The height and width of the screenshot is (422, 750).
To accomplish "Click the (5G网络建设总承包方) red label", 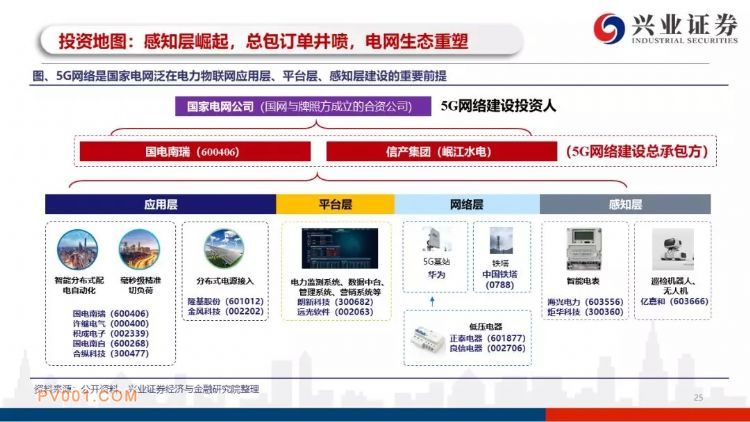I will pyautogui.click(x=637, y=152).
